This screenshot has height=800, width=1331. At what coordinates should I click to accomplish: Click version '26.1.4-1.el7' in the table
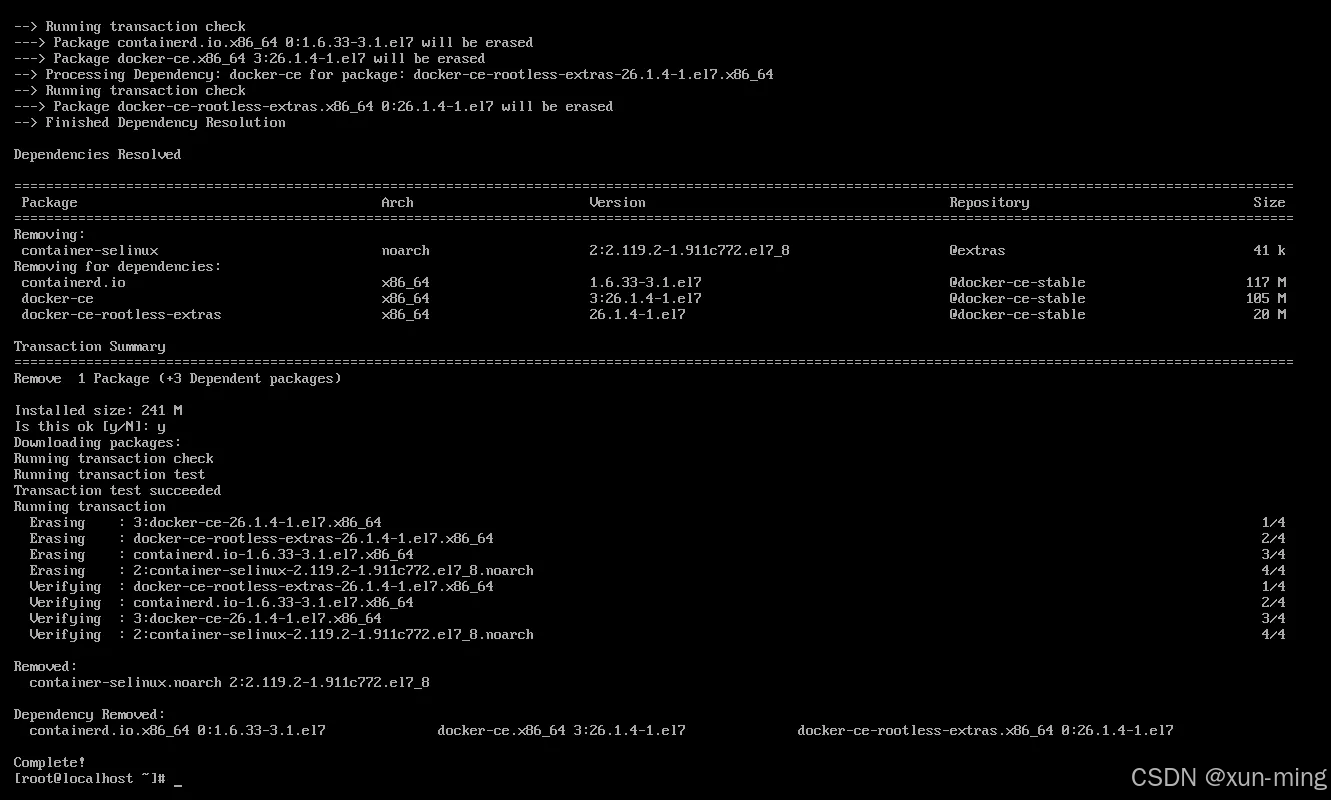point(637,314)
